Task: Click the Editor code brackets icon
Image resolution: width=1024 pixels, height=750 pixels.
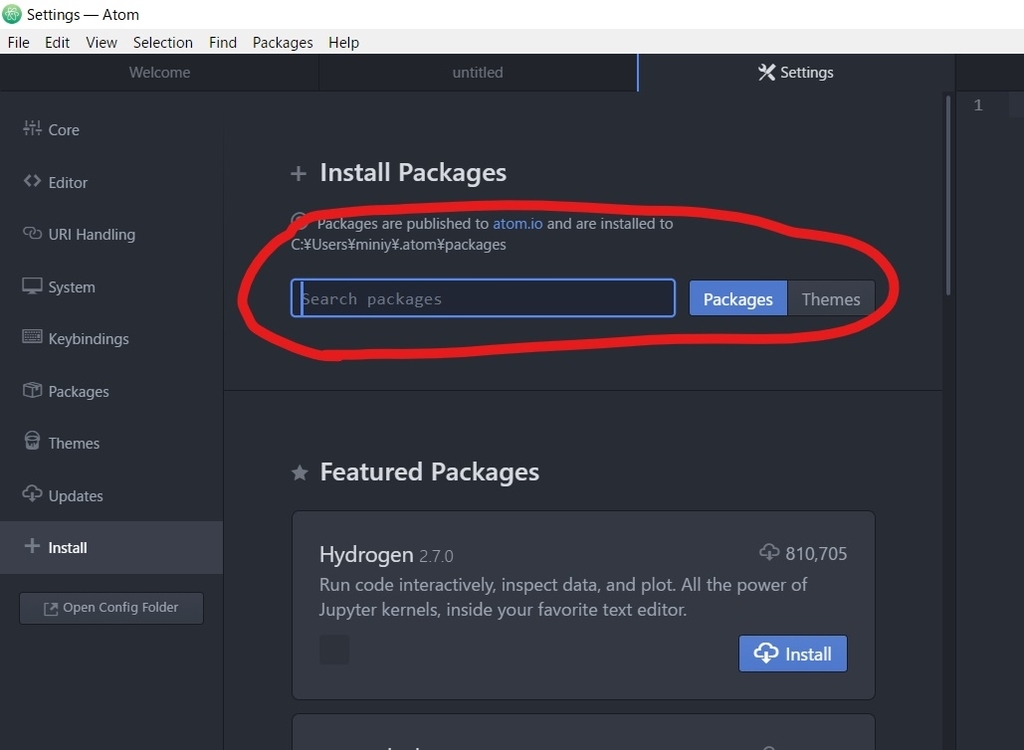Action: tap(32, 182)
